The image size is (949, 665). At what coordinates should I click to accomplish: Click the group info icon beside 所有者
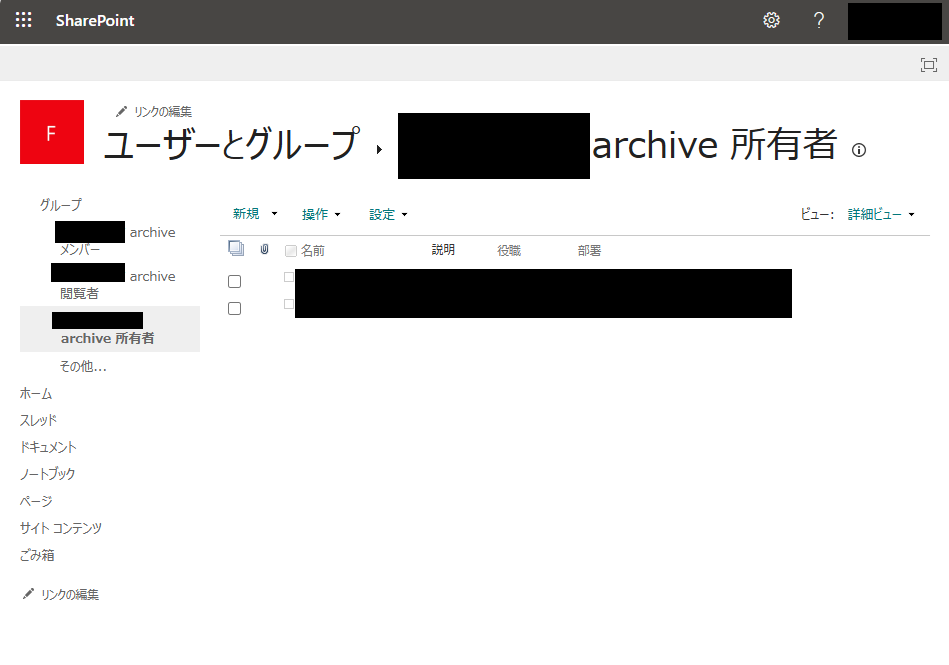tap(859, 150)
